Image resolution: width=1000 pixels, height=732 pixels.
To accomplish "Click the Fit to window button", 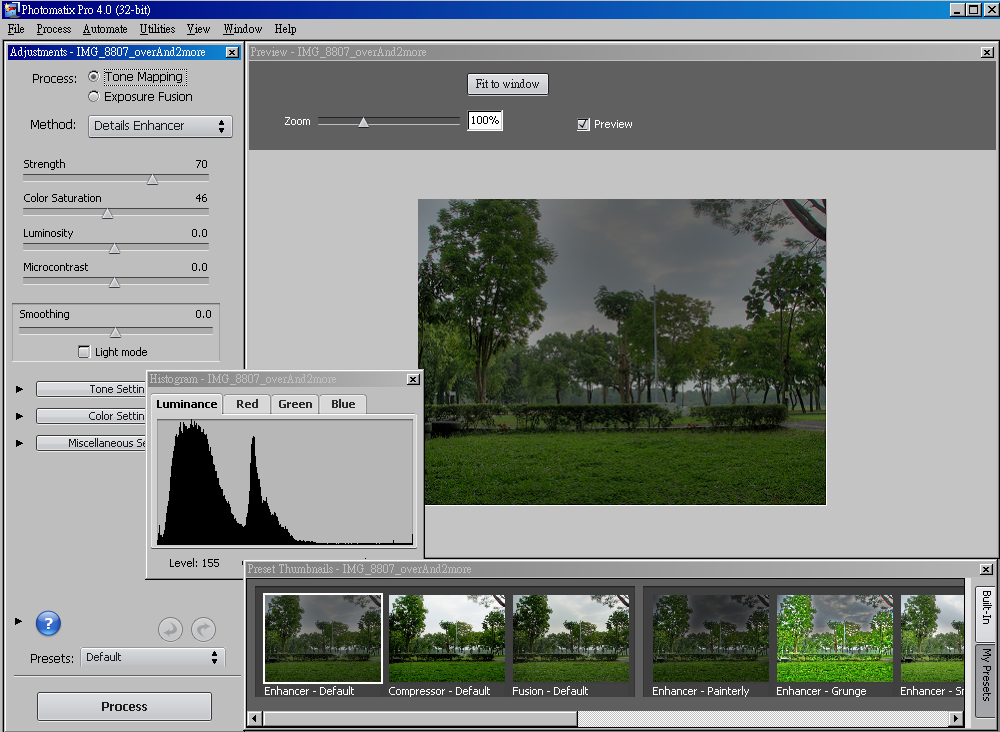I will 508,84.
